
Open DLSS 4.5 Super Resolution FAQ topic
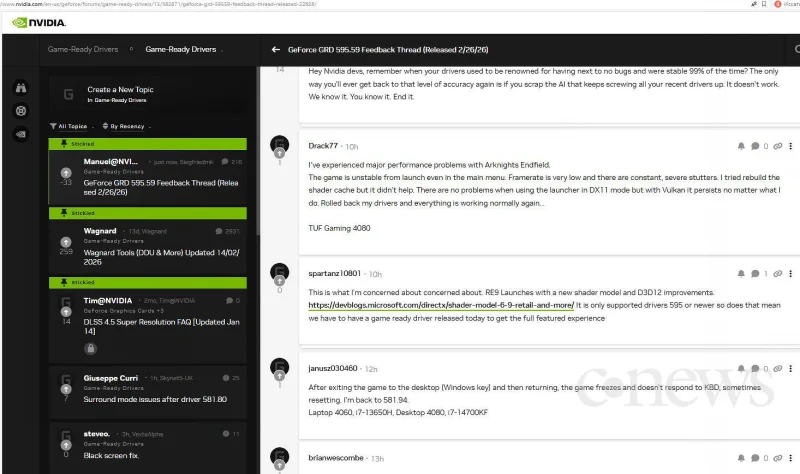(x=161, y=327)
